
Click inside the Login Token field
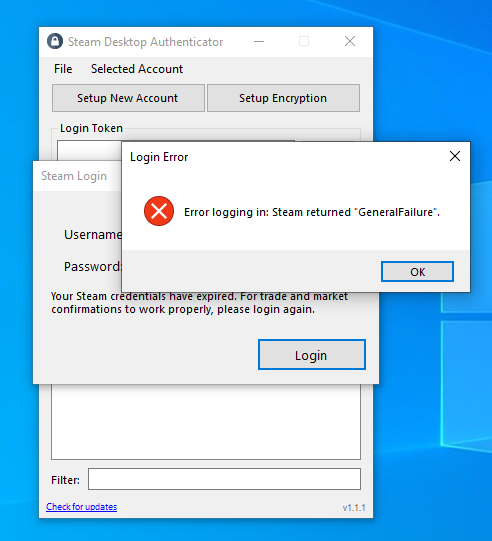89,150
